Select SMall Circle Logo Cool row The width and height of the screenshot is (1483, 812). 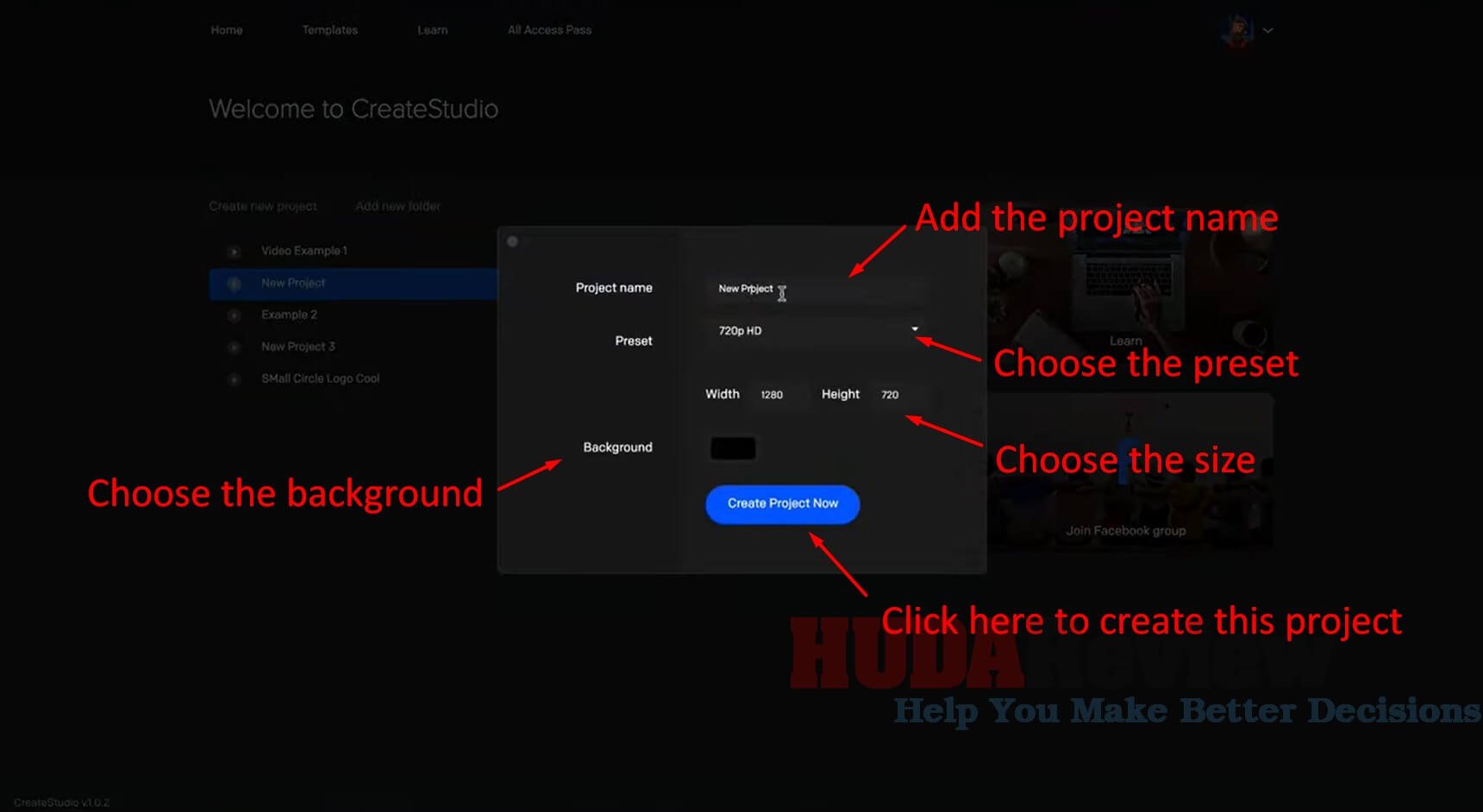[x=354, y=378]
